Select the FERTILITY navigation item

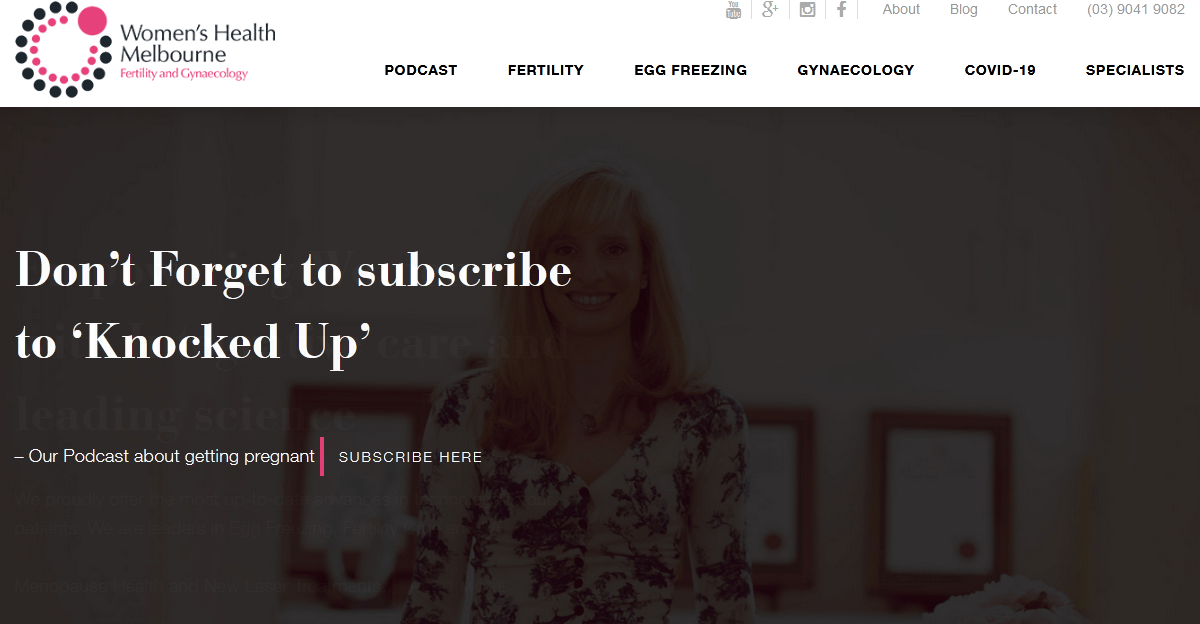pyautogui.click(x=546, y=70)
